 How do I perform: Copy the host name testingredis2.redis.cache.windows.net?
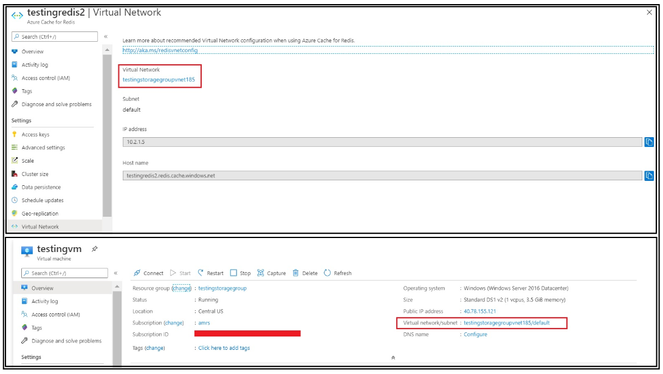pos(649,175)
